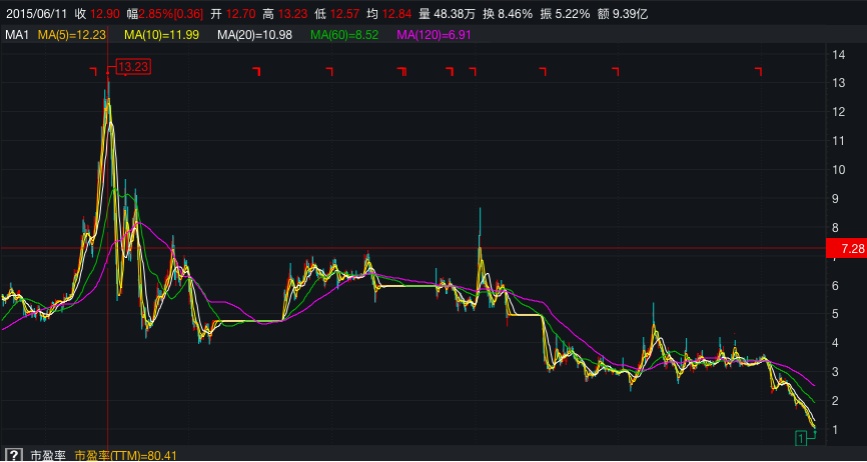Click the white MA(20)=10.98 legend
The width and height of the screenshot is (867, 462).
(x=255, y=35)
